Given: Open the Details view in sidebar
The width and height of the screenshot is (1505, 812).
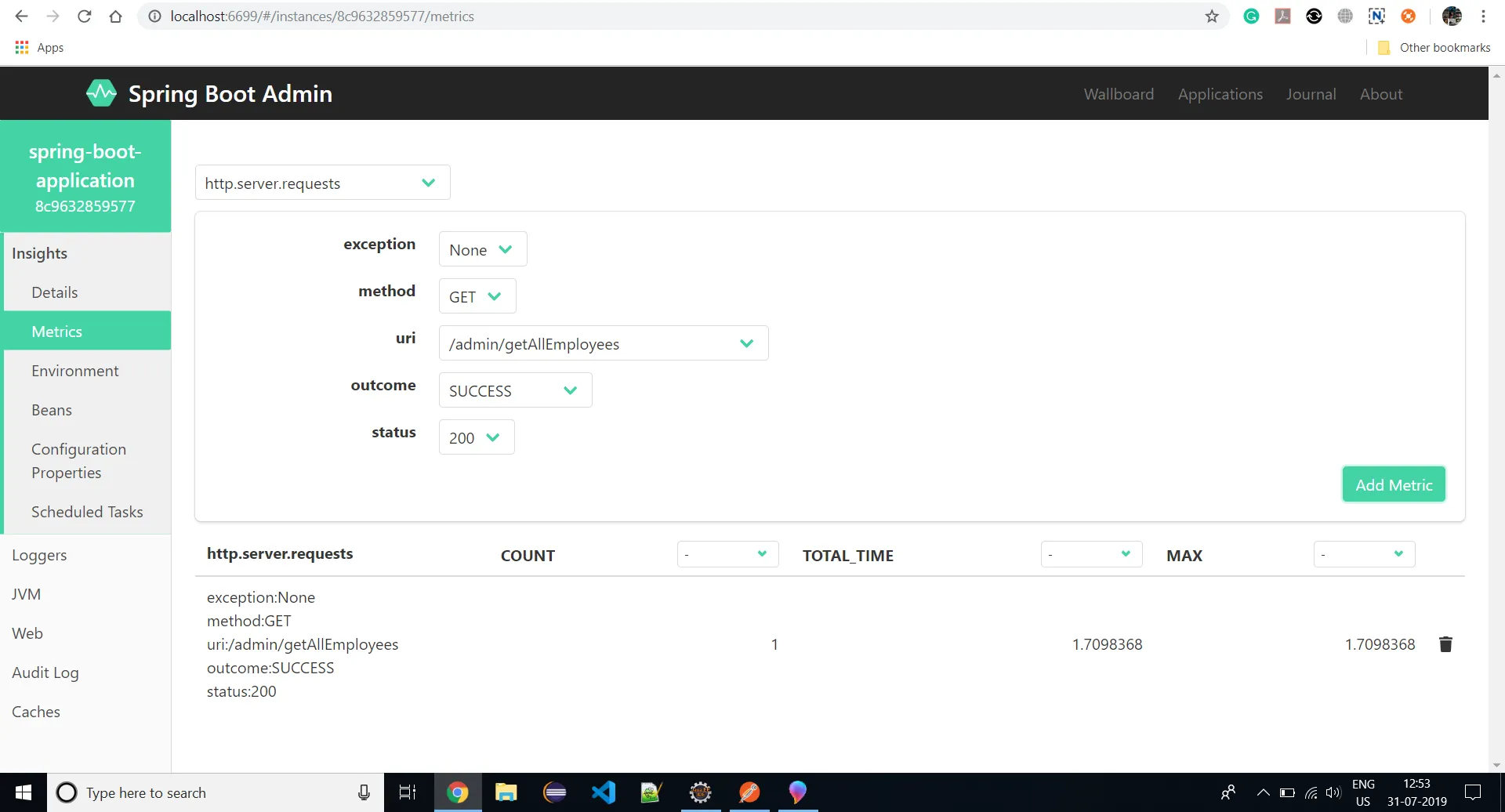Looking at the screenshot, I should coord(87,292).
